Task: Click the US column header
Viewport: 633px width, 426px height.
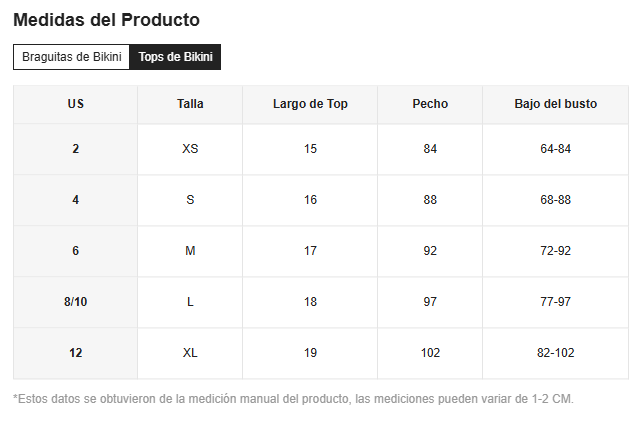Action: [x=75, y=104]
